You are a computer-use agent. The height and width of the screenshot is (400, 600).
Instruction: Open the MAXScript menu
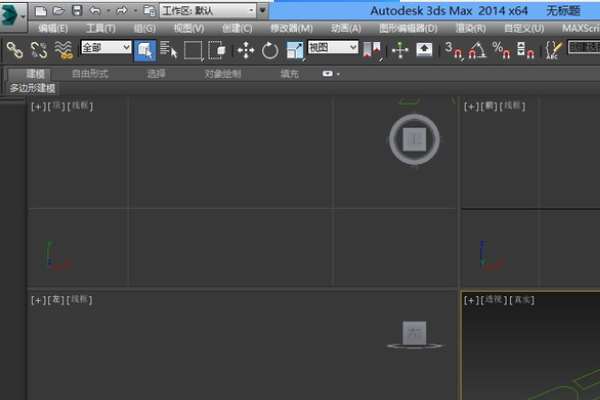580,28
